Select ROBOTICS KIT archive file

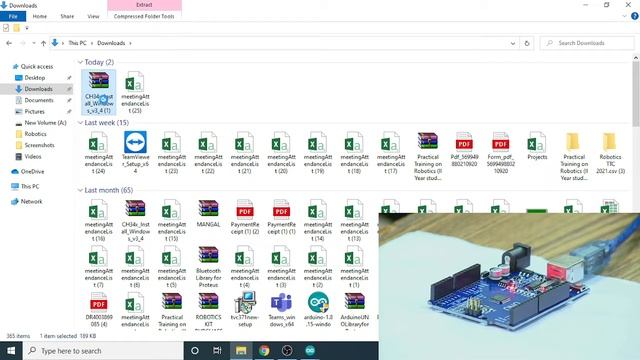point(208,310)
